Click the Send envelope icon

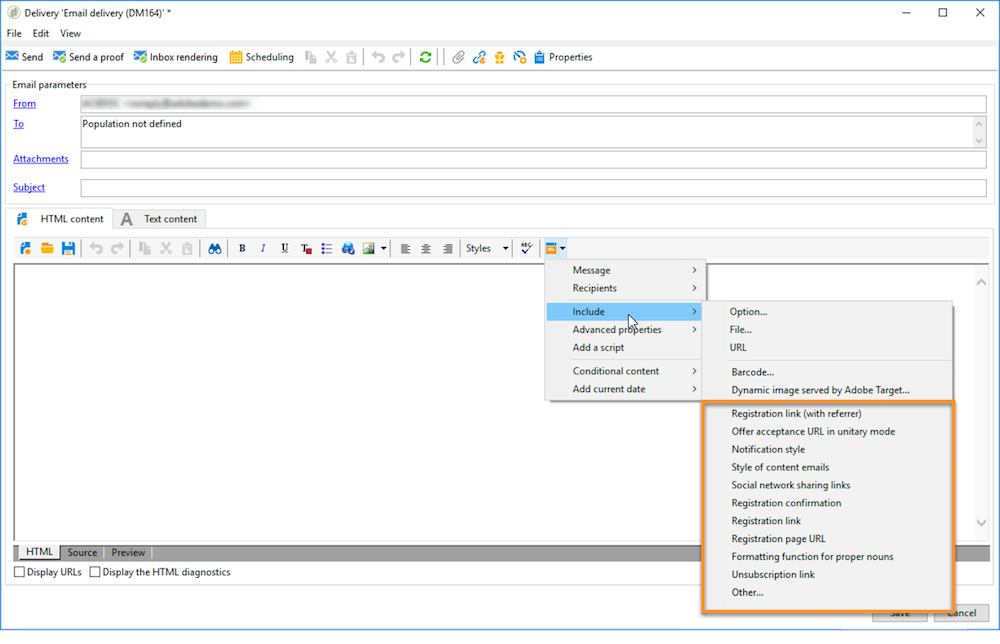coord(12,57)
